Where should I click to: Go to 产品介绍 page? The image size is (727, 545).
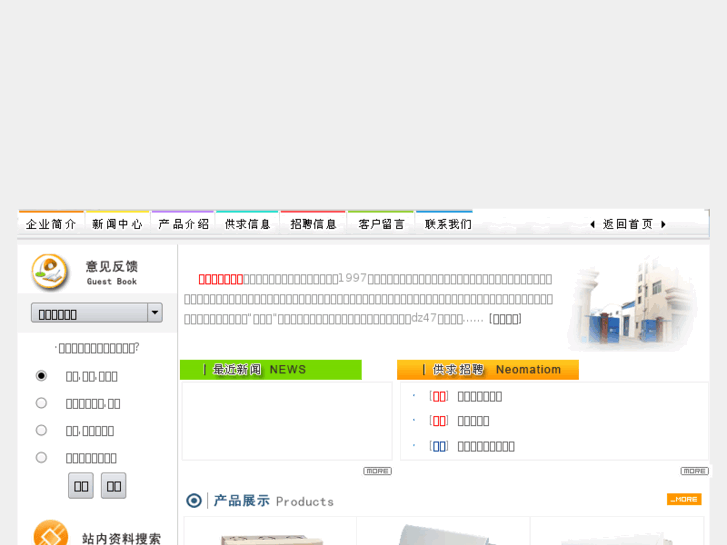[183, 224]
